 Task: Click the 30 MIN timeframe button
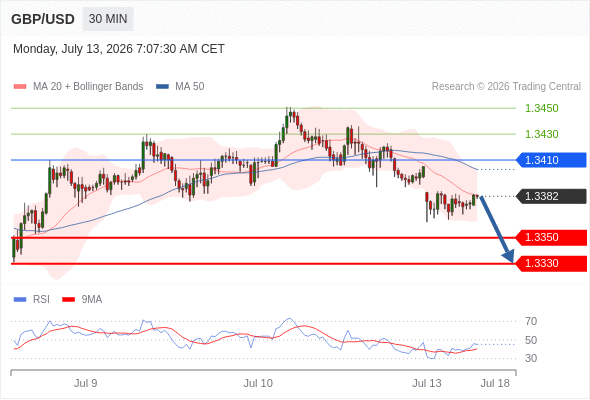click(x=108, y=19)
